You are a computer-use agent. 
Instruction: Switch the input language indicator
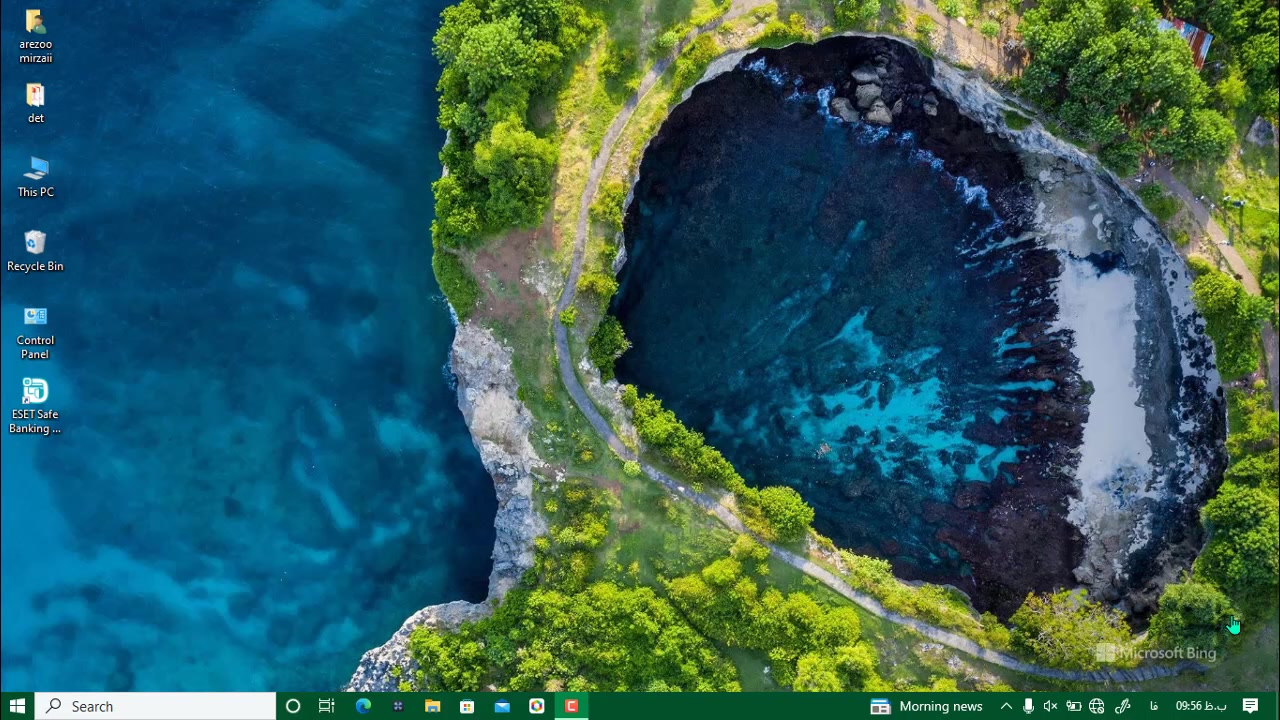pos(1154,706)
